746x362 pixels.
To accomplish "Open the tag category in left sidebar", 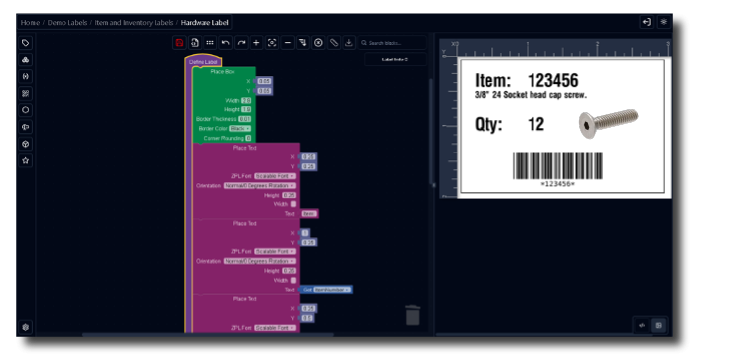I will click(26, 43).
